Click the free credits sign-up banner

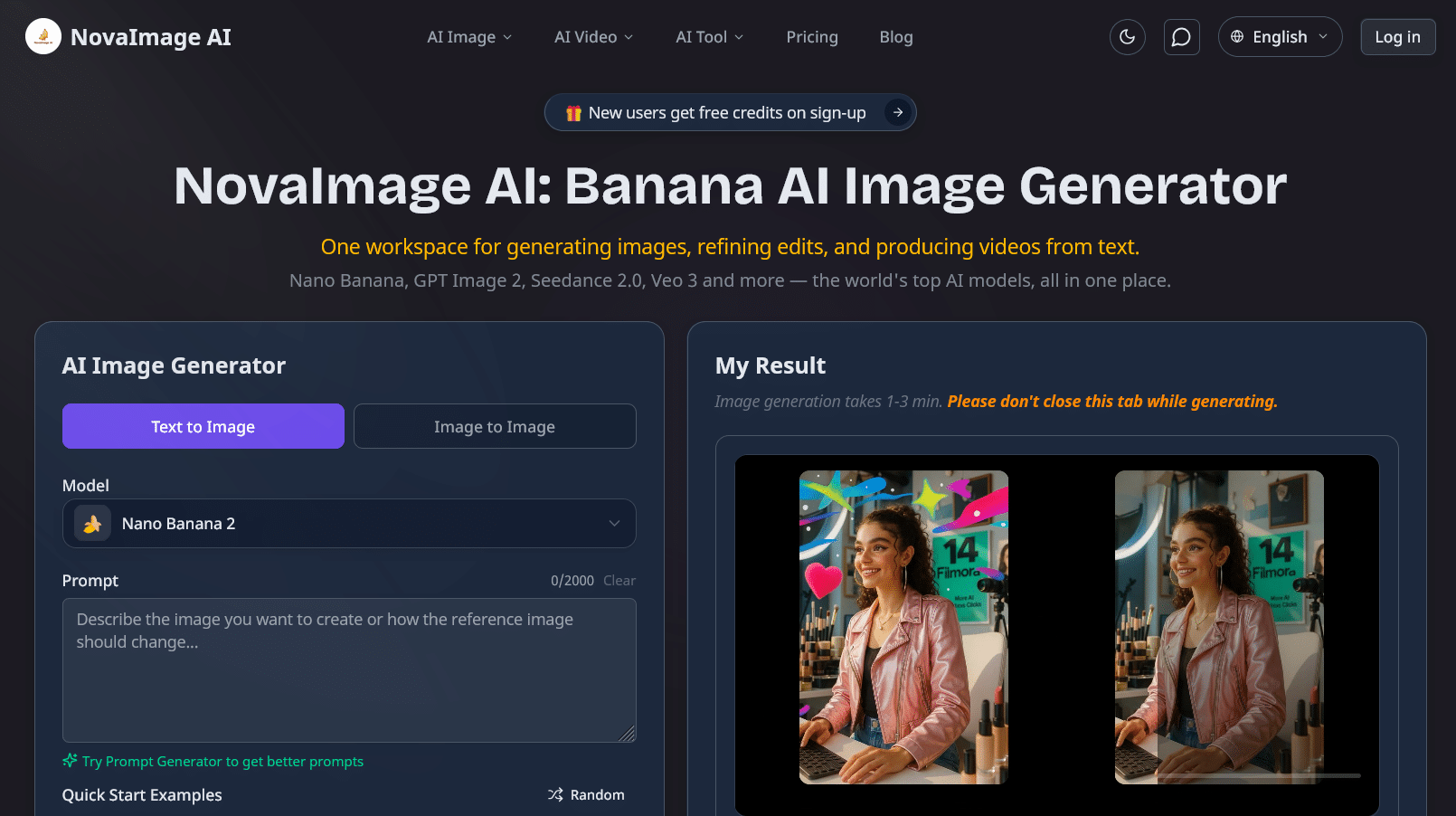pos(730,112)
